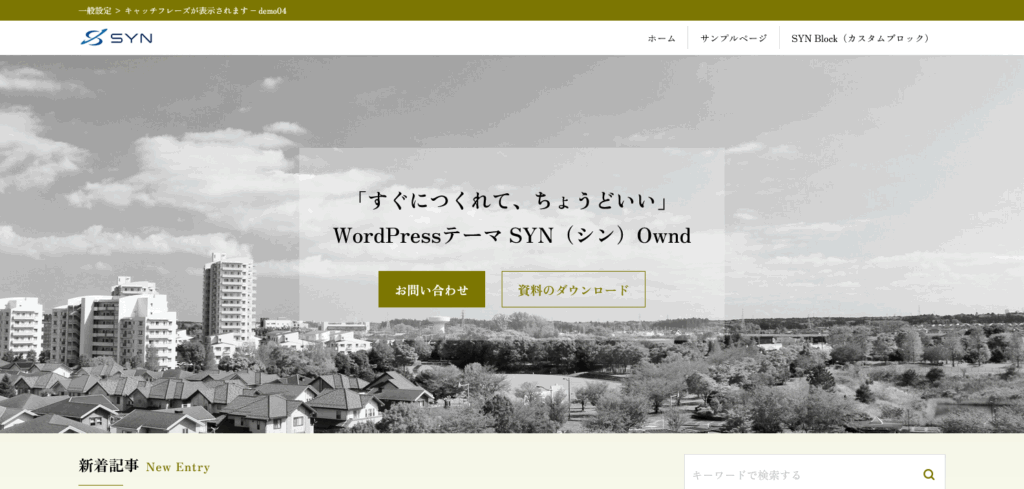Click the tall apartment tower in hero image
Image resolution: width=1024 pixels, height=489 pixels.
point(228,295)
